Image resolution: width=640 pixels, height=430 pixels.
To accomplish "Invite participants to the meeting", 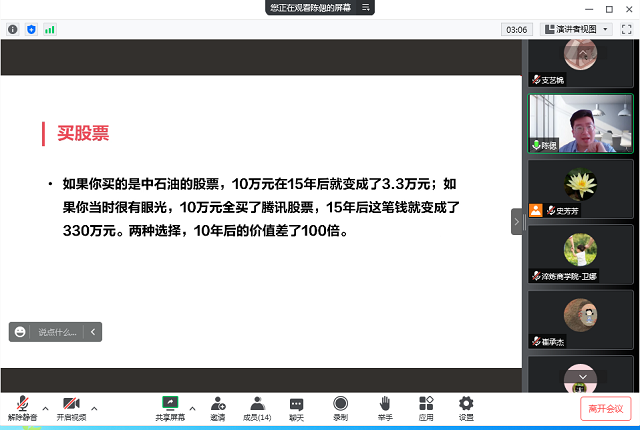I will pos(218,408).
